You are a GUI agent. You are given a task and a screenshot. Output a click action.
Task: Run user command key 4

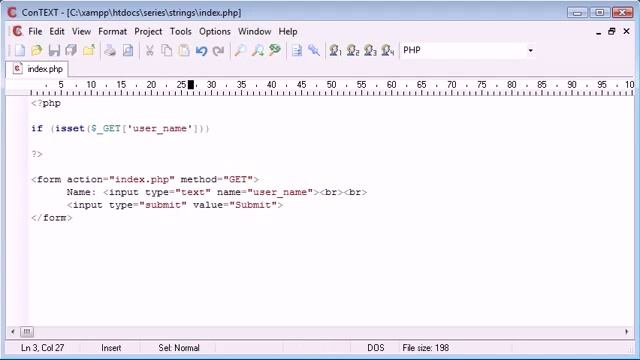pos(388,50)
